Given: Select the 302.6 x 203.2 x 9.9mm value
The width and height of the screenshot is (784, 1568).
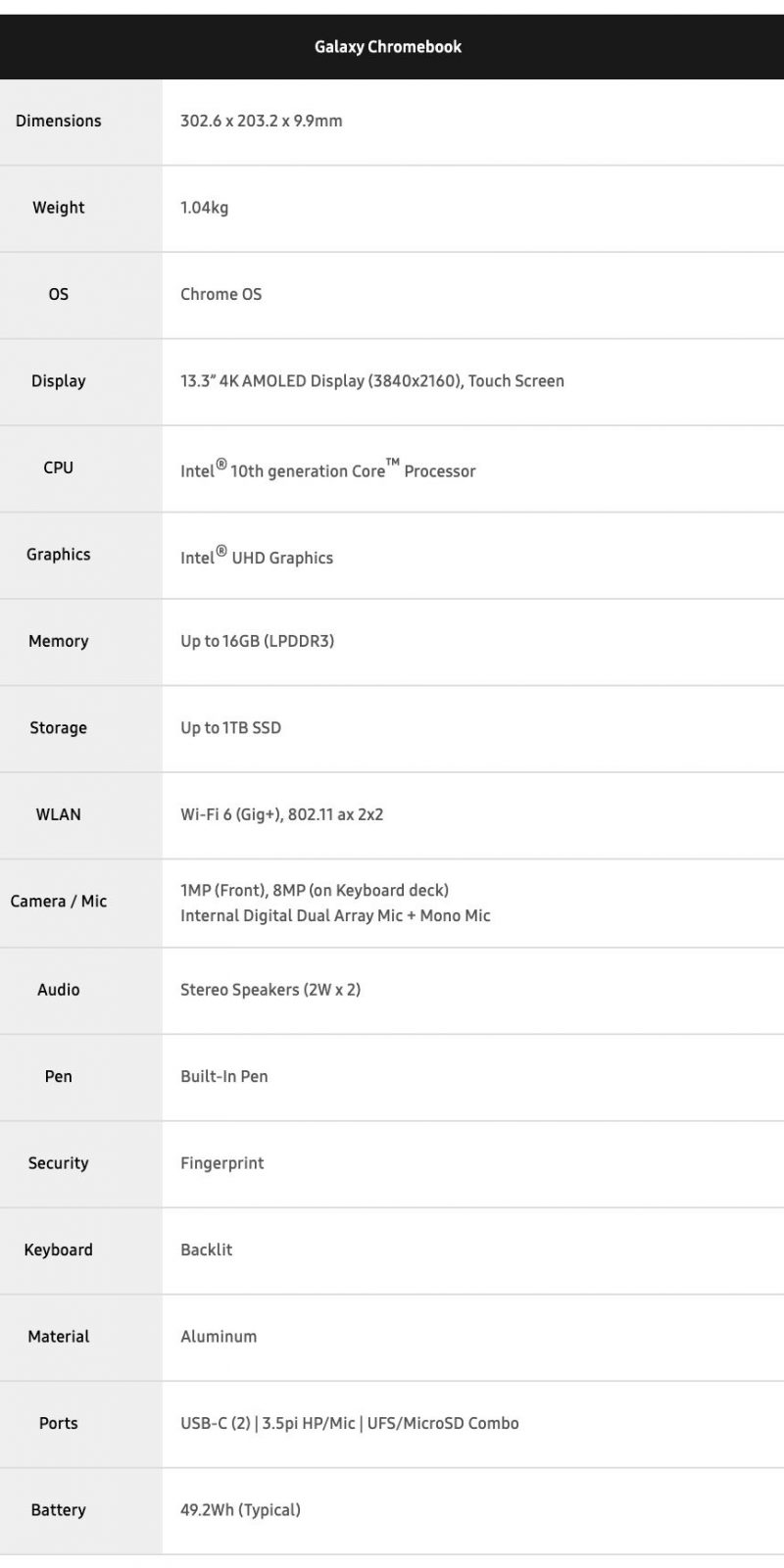Looking at the screenshot, I should pos(261,122).
